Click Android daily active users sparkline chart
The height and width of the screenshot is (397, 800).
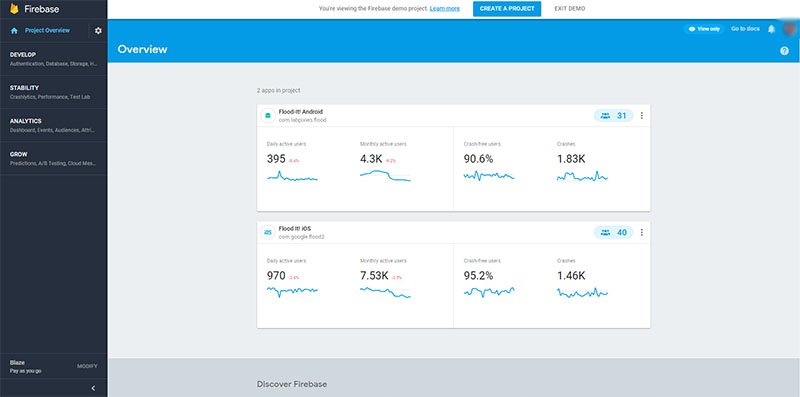[292, 177]
